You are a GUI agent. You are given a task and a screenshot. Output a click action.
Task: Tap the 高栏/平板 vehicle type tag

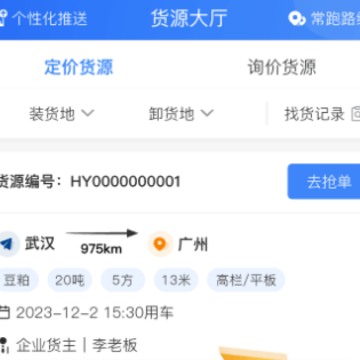tap(246, 280)
